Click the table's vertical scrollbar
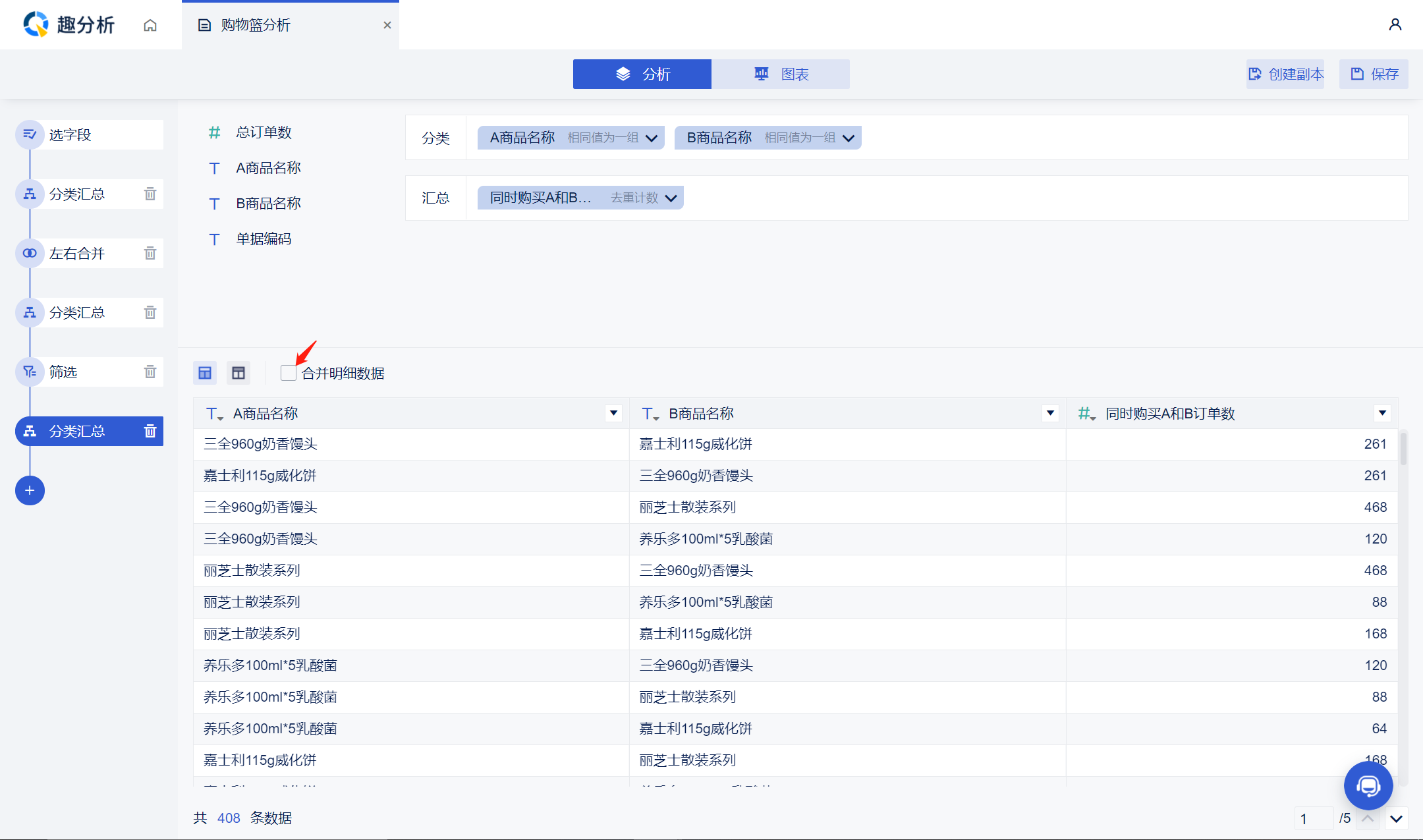Screen dimensions: 1423x840 click(1403, 449)
